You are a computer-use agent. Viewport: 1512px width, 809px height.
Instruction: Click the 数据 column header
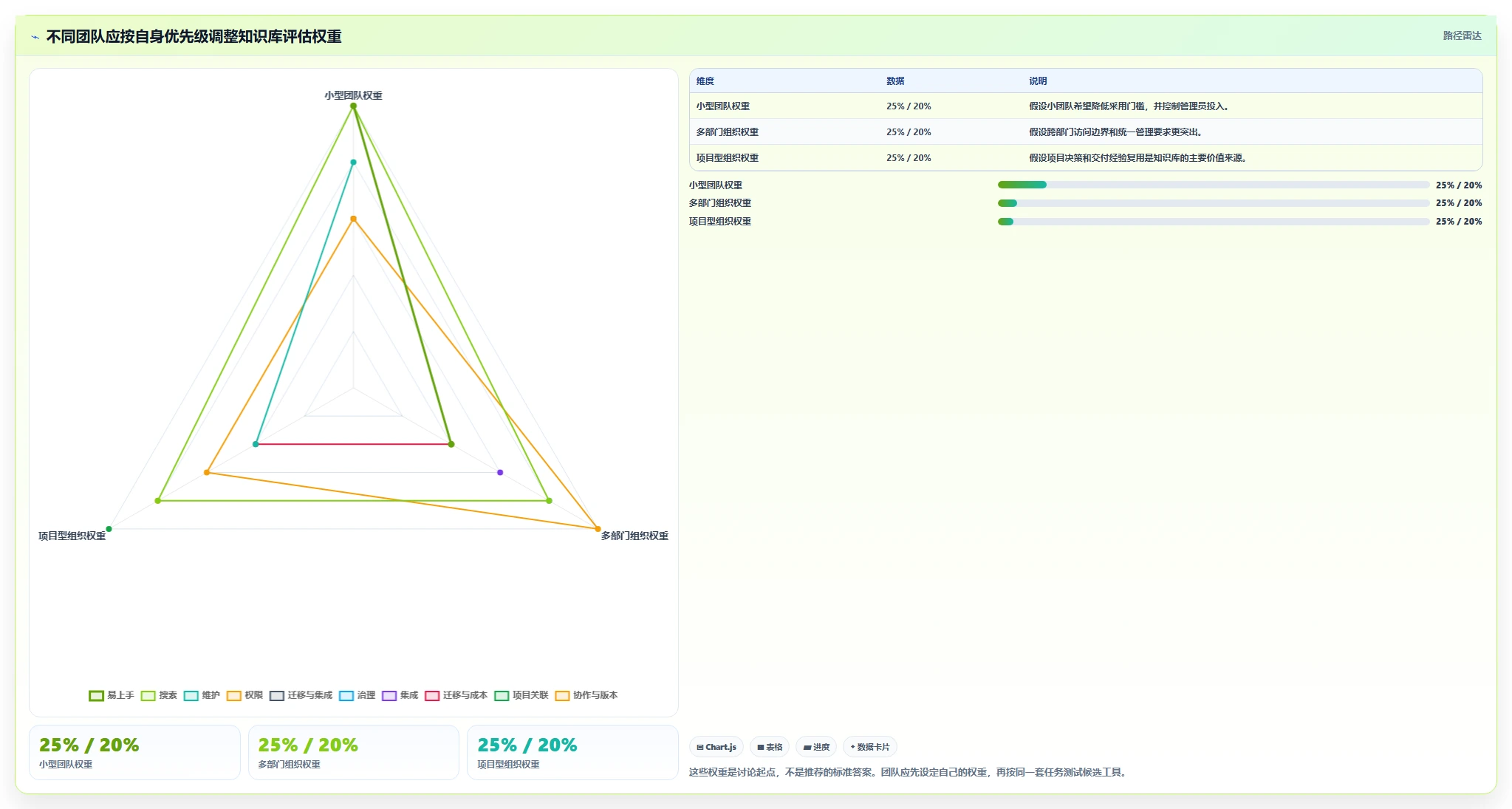[x=895, y=81]
